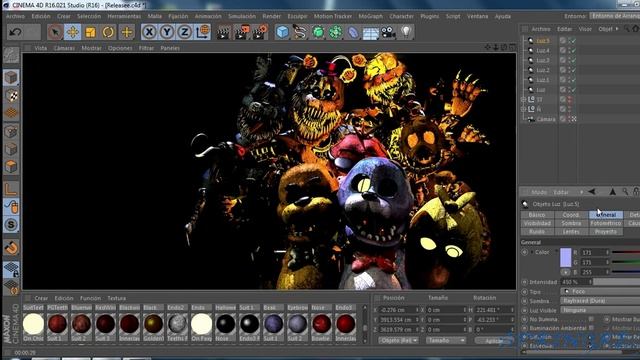Toggle the X axis lock
The width and height of the screenshot is (640, 360).
tap(149, 32)
